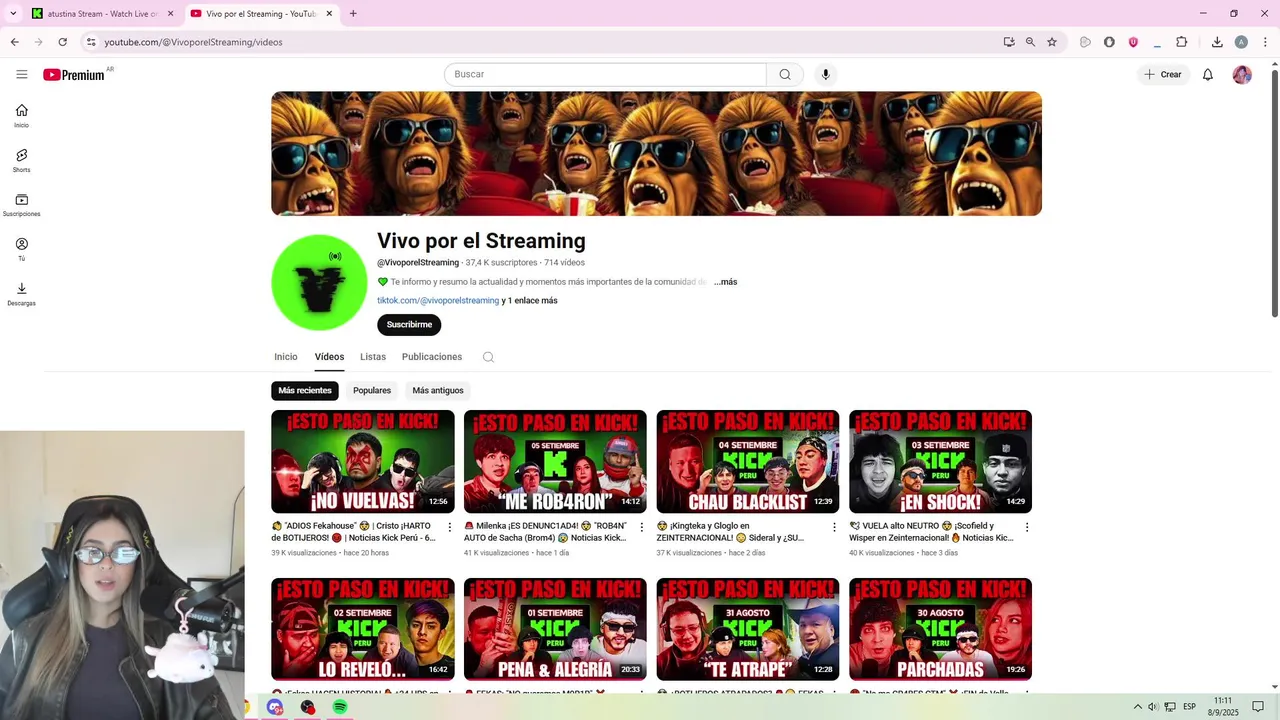Click the search magnifier button
The height and width of the screenshot is (720, 1280).
785,74
